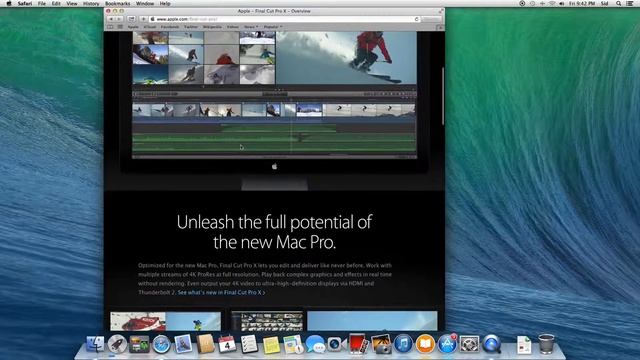Open the Bookmarks menu
The height and width of the screenshot is (360, 640).
click(118, 3)
